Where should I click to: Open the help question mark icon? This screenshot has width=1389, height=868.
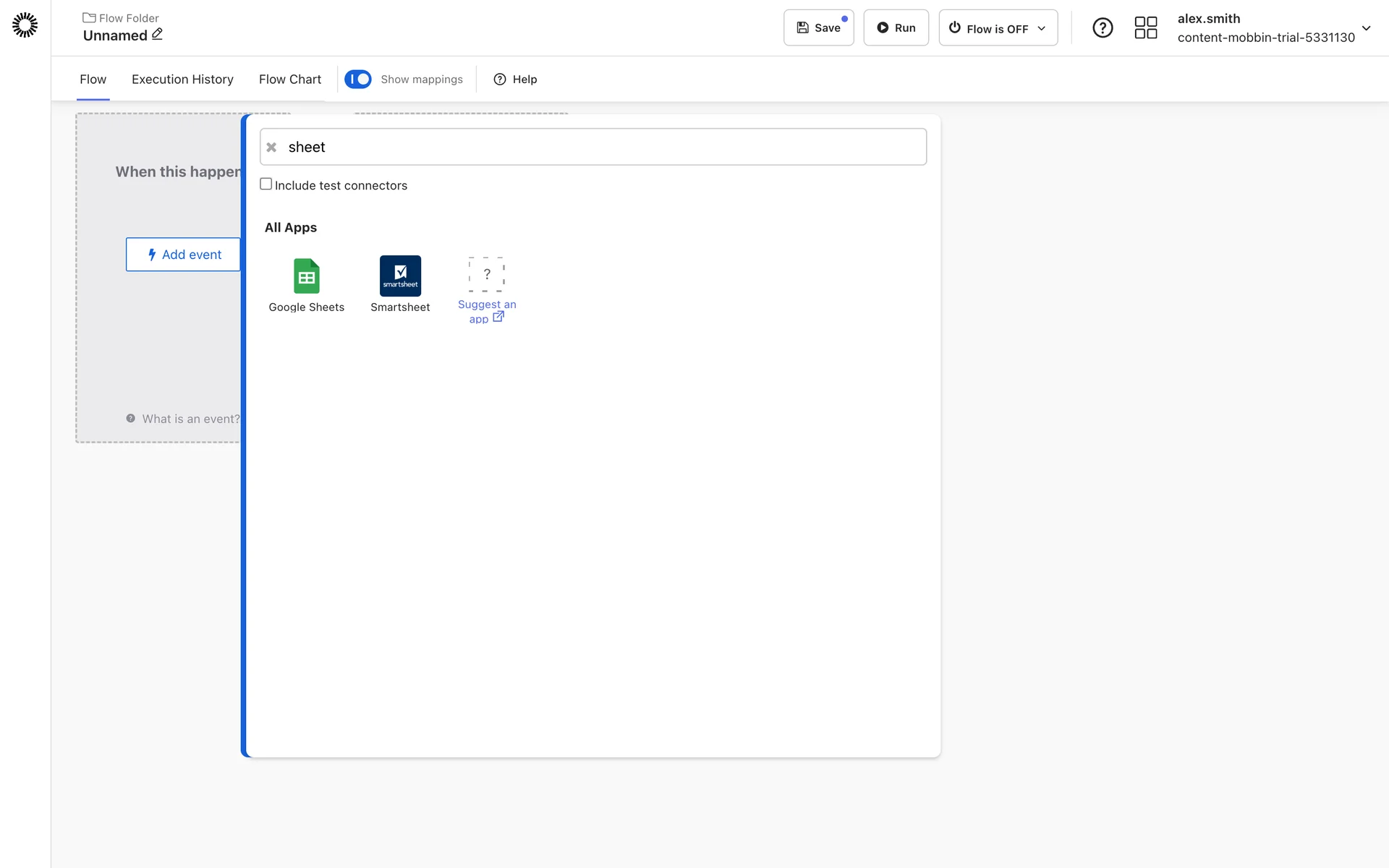point(1102,28)
